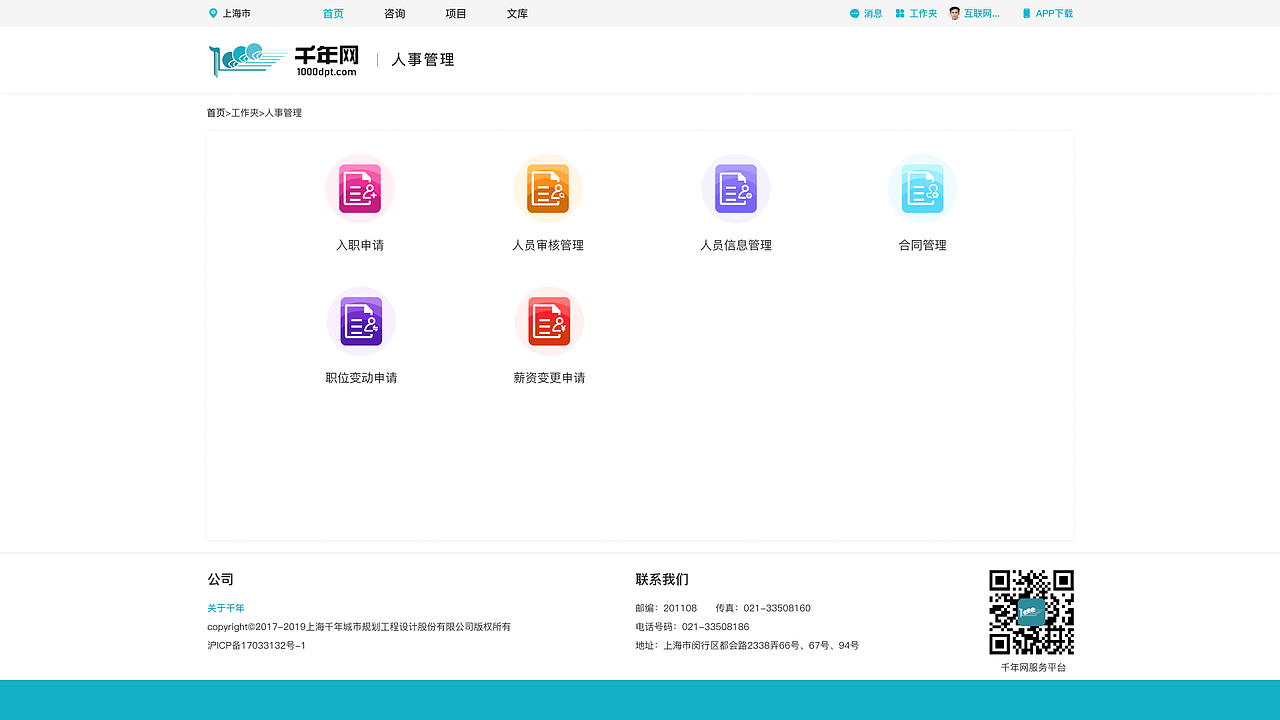Screen dimensions: 1280x720
Task: Click the APP下载 link
Action: pos(1054,14)
